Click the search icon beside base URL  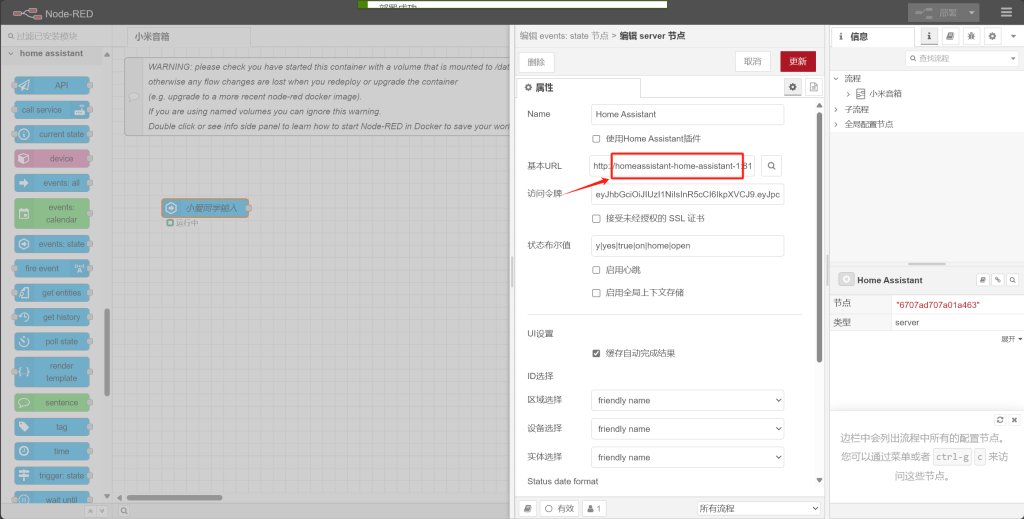[x=771, y=166]
